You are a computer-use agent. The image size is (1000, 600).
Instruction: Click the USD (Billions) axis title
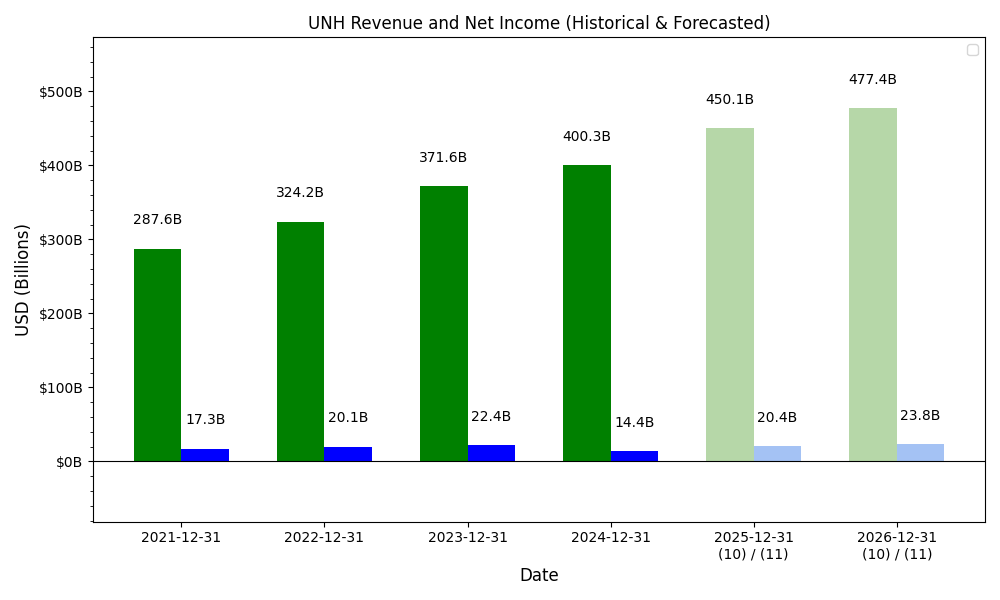[x=22, y=280]
